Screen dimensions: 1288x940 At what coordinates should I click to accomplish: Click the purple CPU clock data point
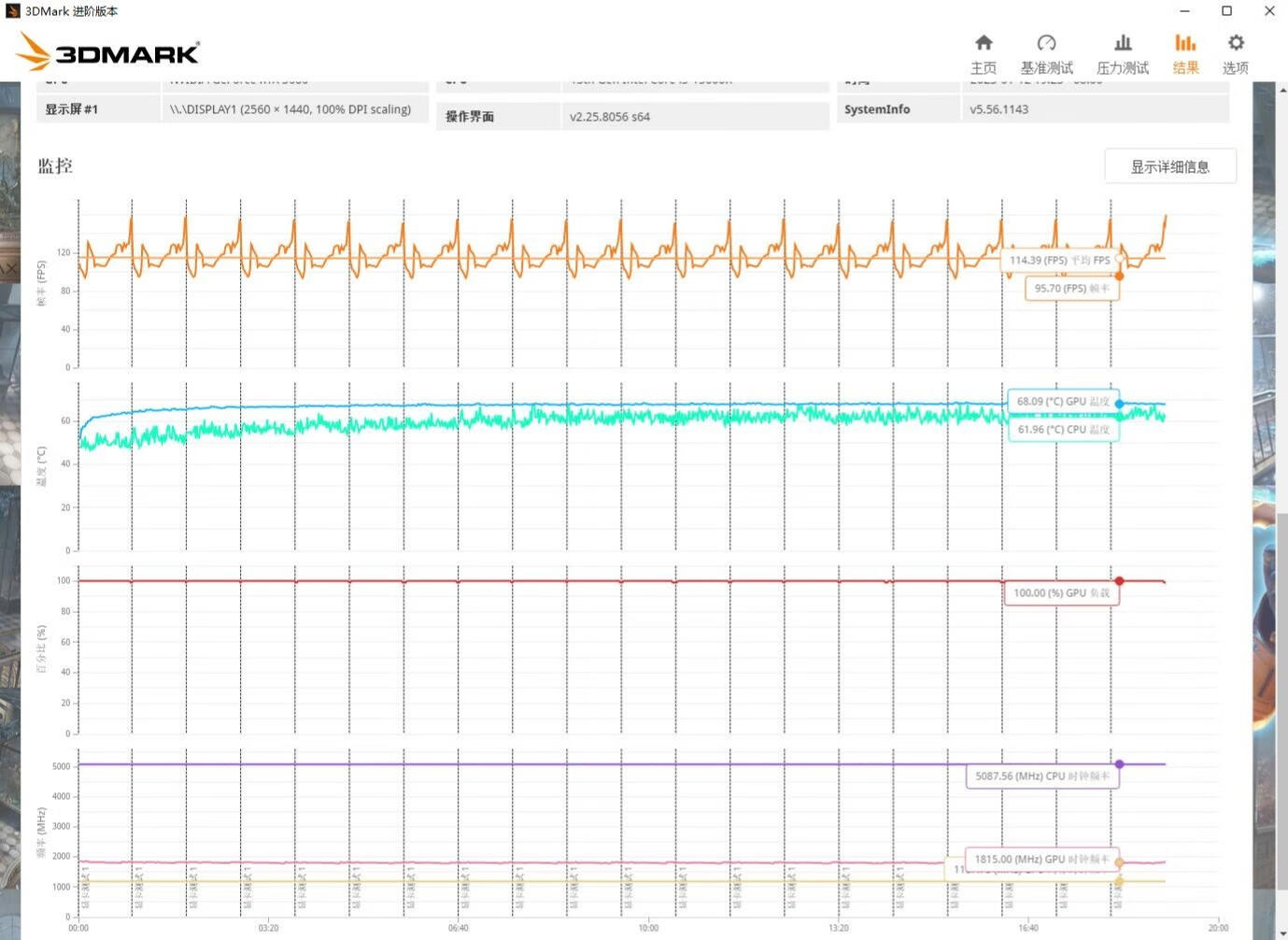(1119, 764)
